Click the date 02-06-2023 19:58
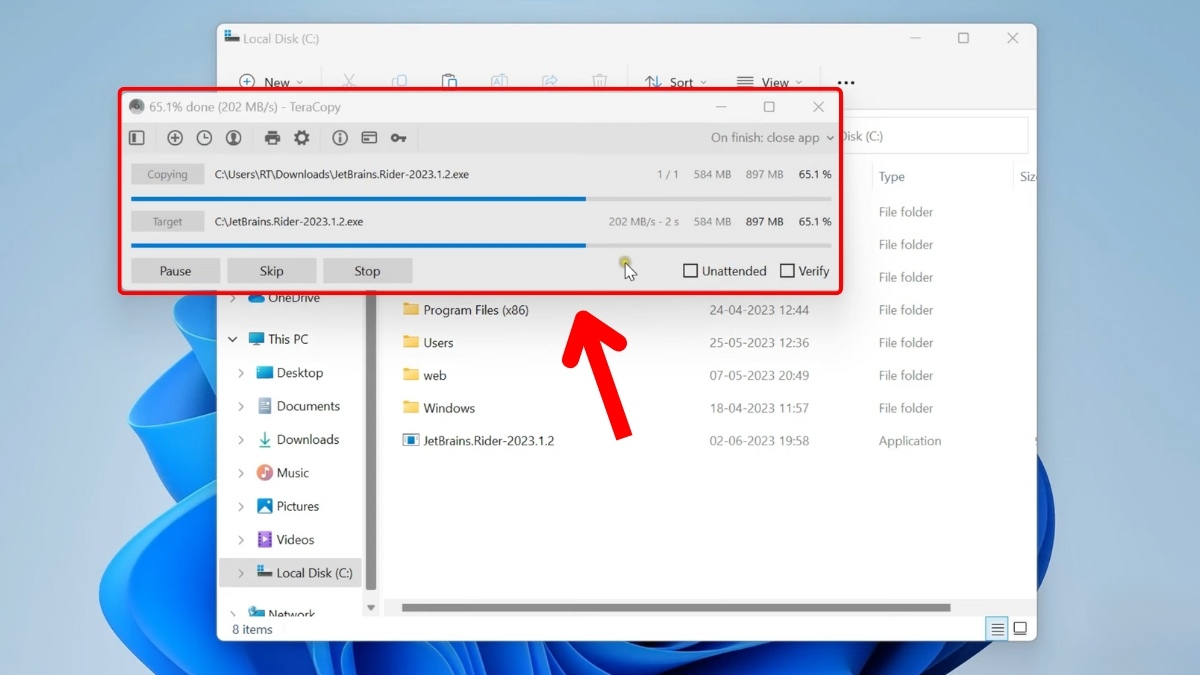 tap(759, 441)
